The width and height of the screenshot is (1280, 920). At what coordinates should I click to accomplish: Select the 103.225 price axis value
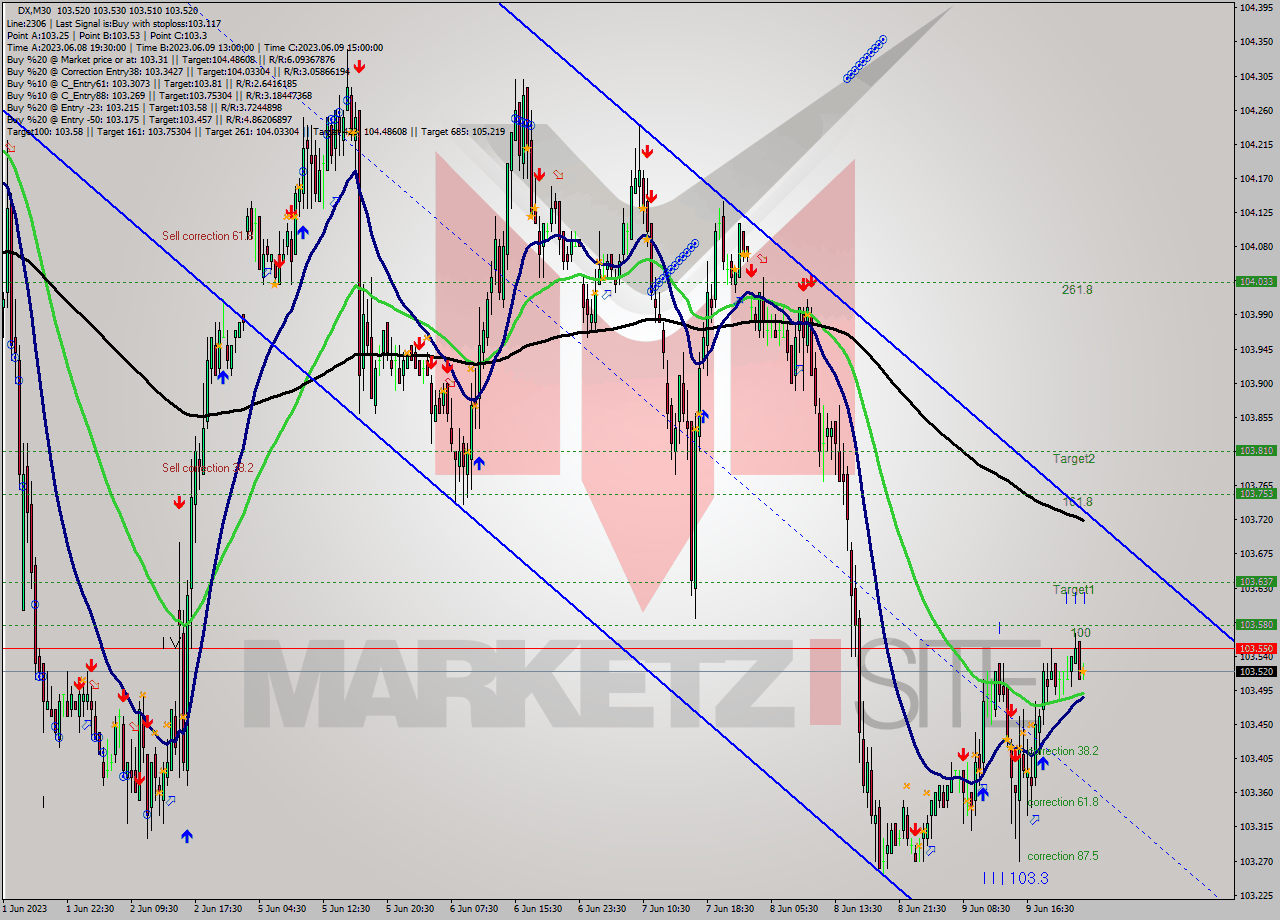point(1256,895)
